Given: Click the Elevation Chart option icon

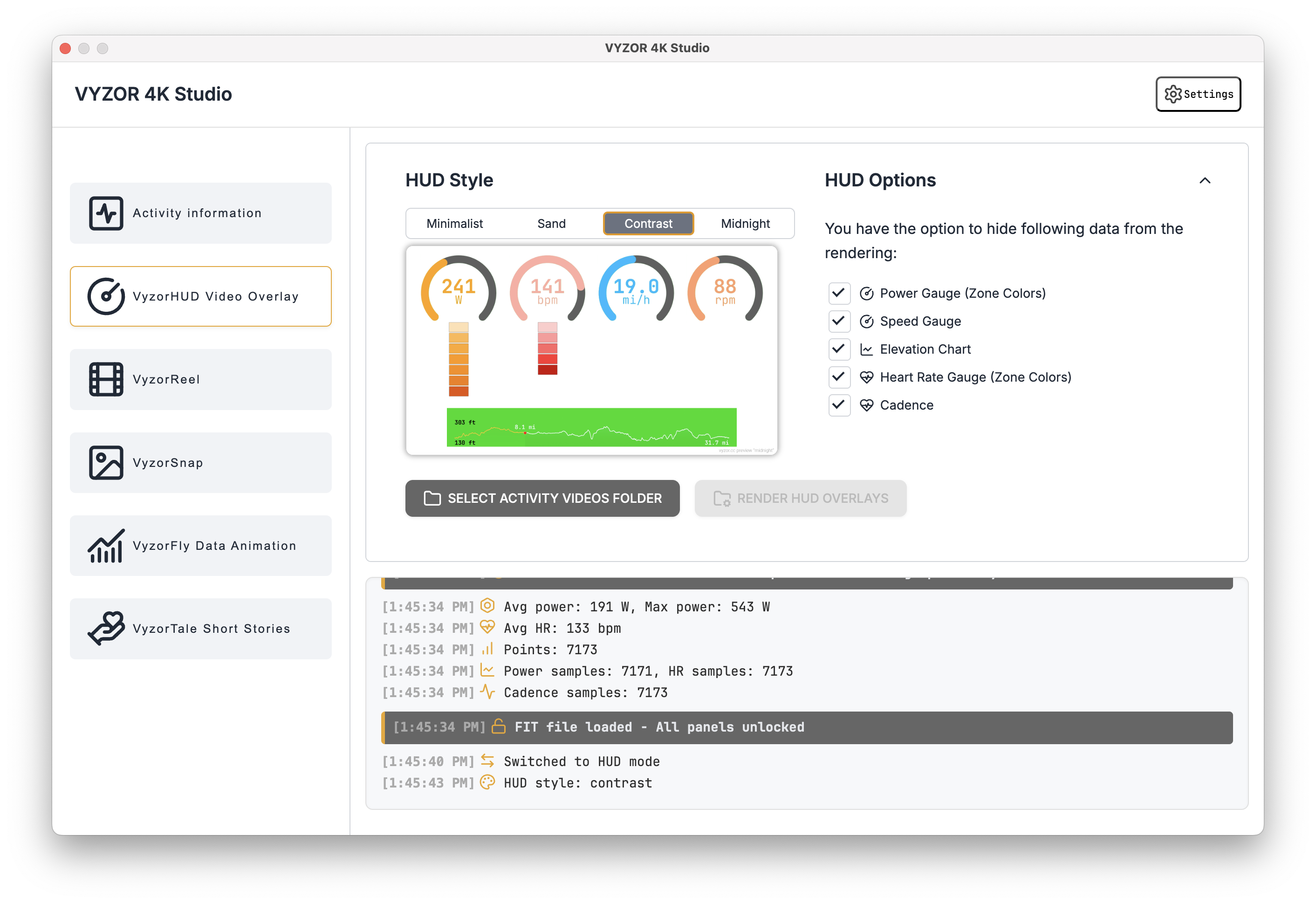Looking at the screenshot, I should coord(866,349).
